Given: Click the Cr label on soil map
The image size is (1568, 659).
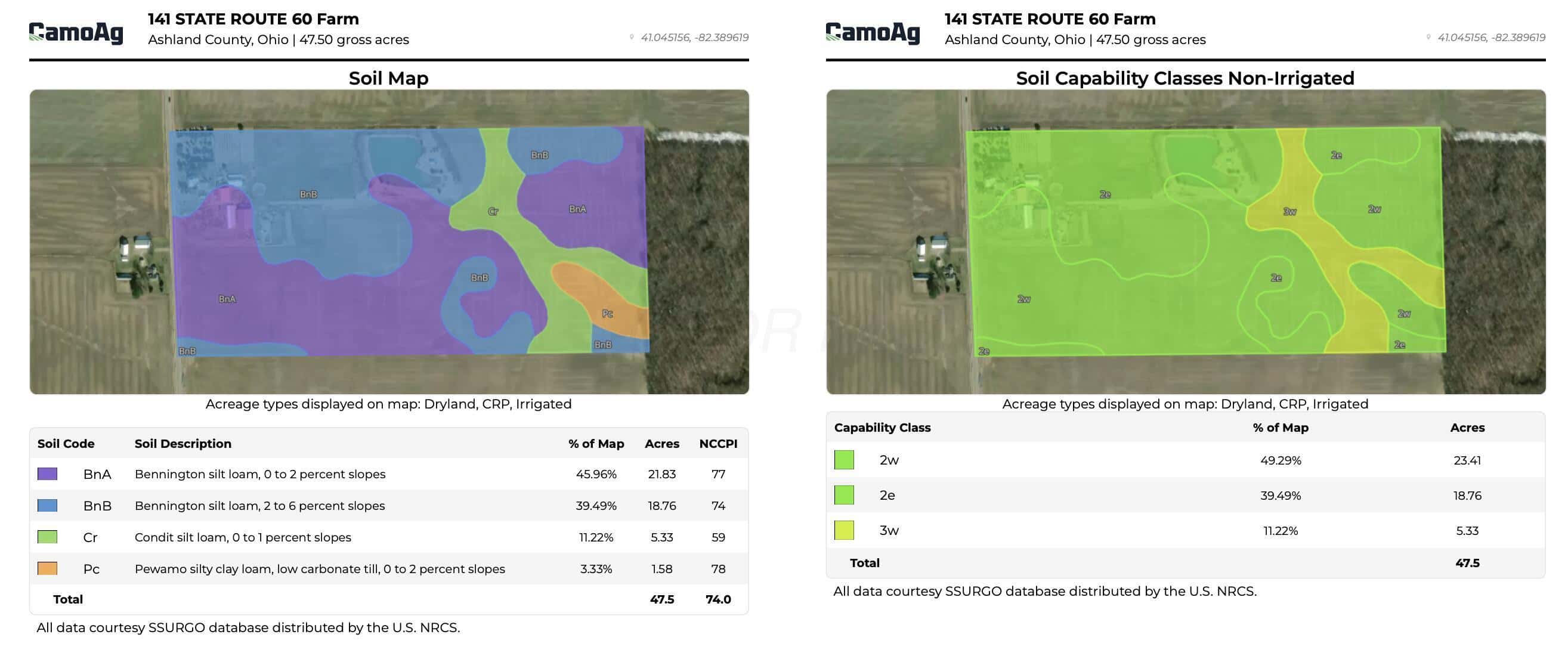Looking at the screenshot, I should coord(493,212).
